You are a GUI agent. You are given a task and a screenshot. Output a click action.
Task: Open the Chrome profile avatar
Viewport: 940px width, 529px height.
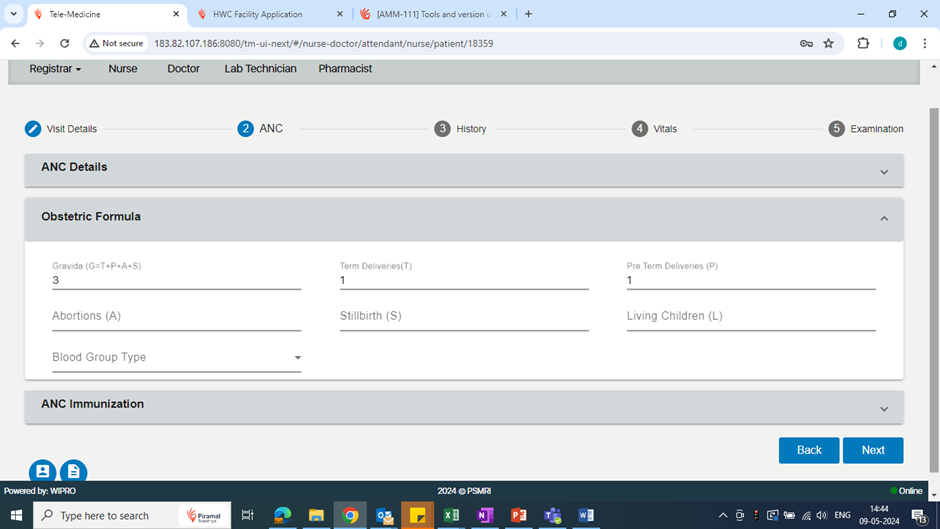(900, 43)
